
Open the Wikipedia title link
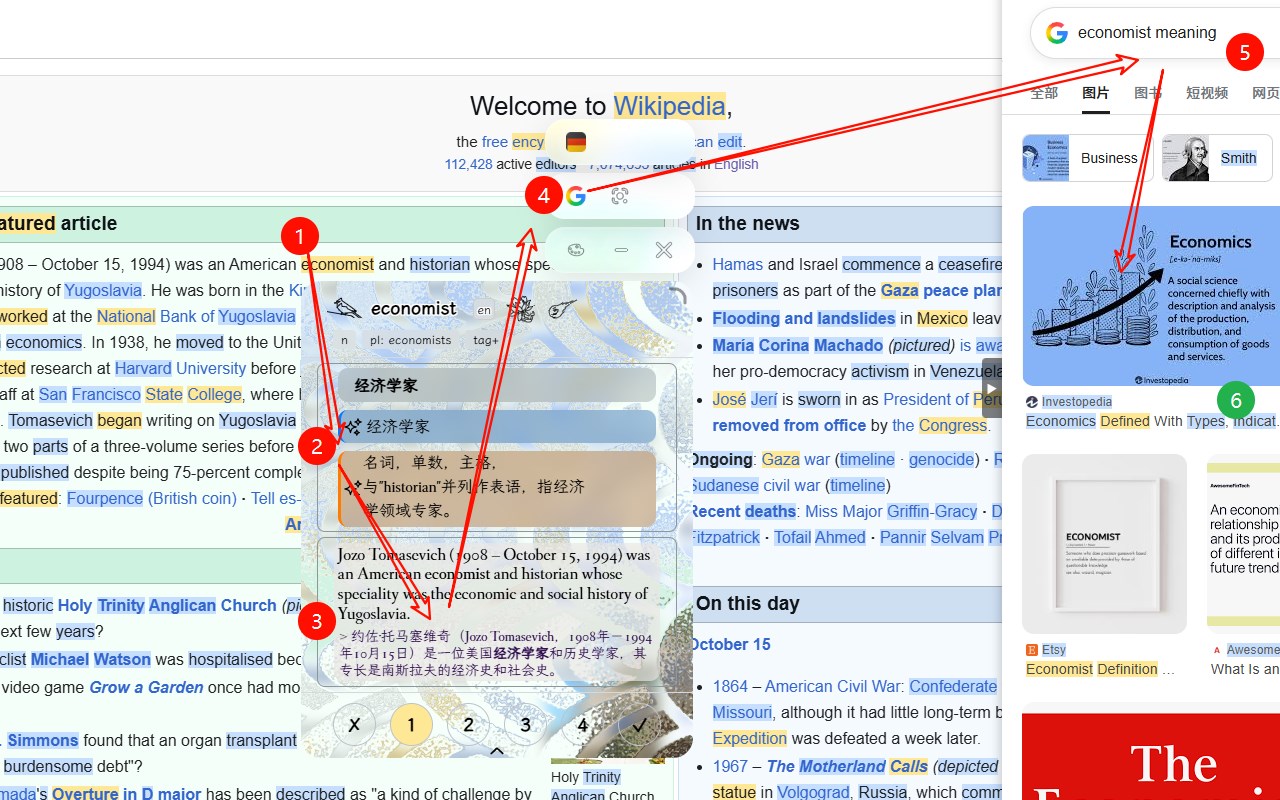click(x=670, y=106)
